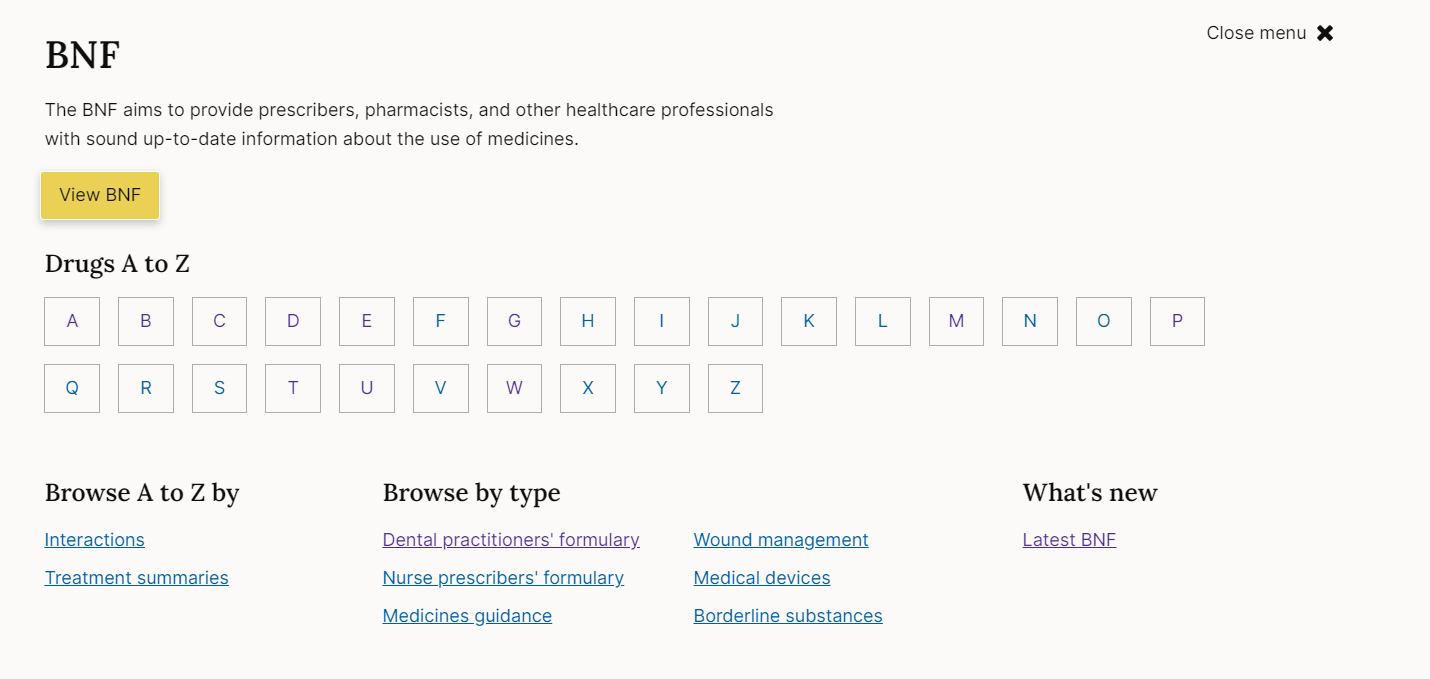Open drugs beginning with letter S

[219, 388]
